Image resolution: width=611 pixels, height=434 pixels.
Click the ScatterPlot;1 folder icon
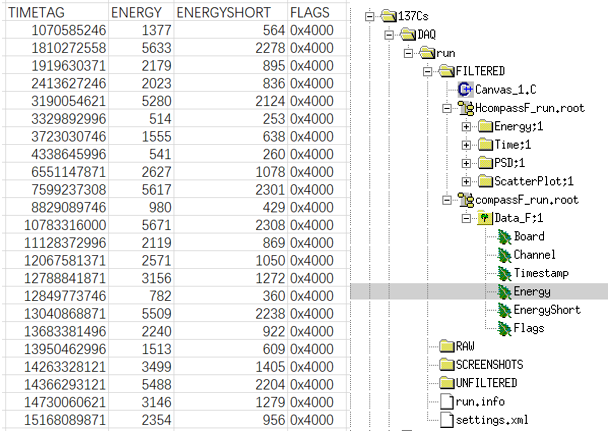(x=485, y=181)
